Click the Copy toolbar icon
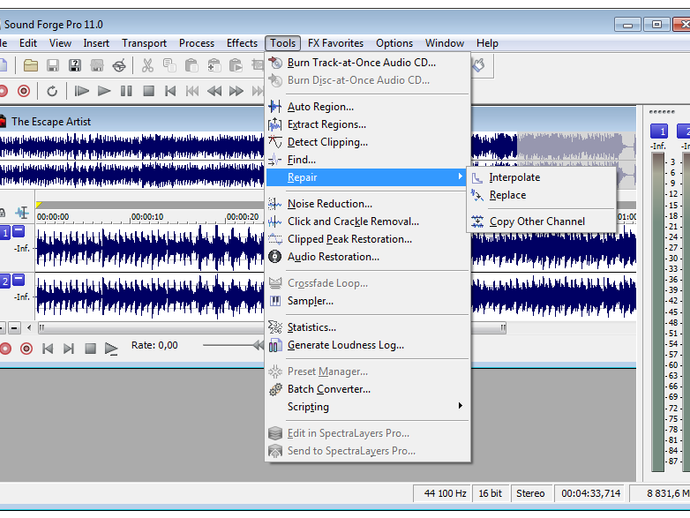690x518 pixels. tap(169, 66)
